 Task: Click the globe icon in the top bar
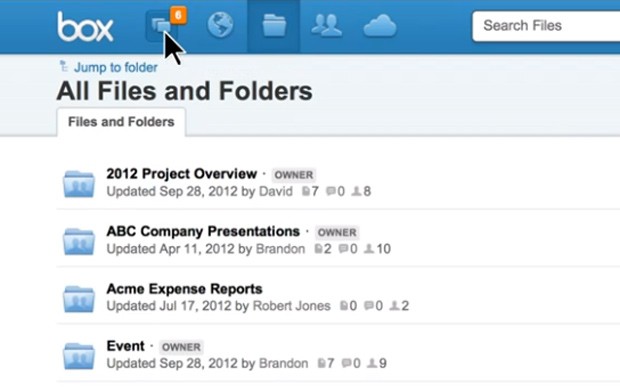220,25
